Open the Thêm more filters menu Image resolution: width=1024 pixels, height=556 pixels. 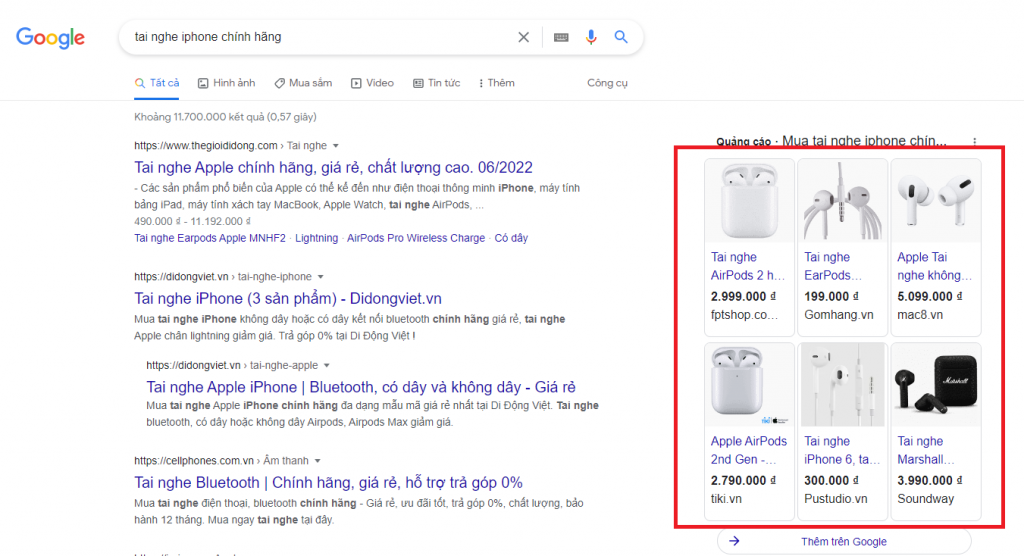click(x=496, y=83)
